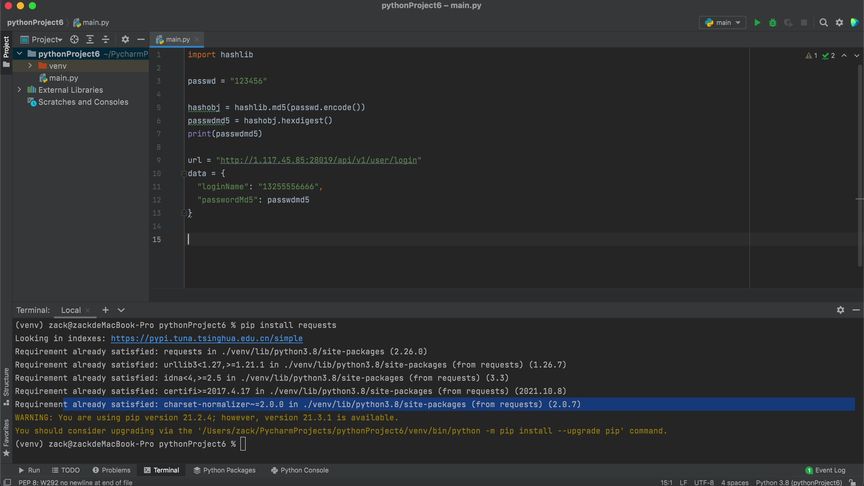Toggle the Structure tool window

pyautogui.click(x=6, y=383)
